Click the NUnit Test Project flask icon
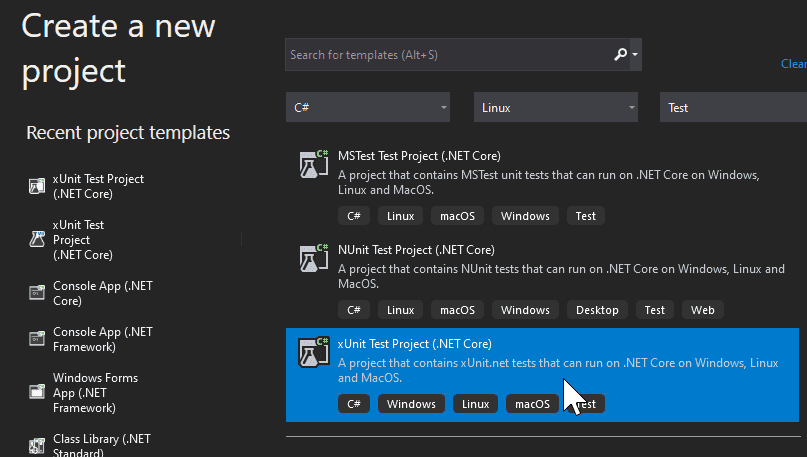This screenshot has width=807, height=457. click(315, 259)
